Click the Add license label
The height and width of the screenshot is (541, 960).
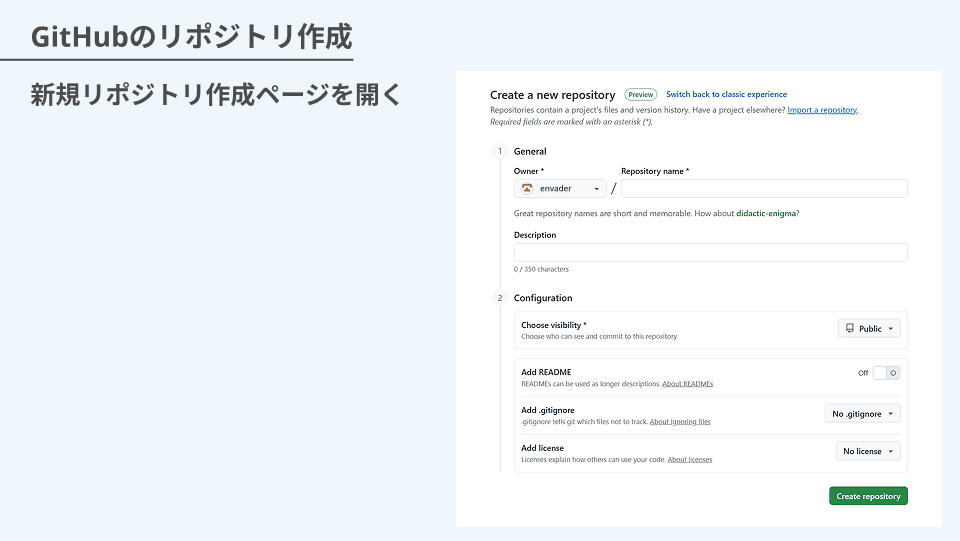[542, 448]
